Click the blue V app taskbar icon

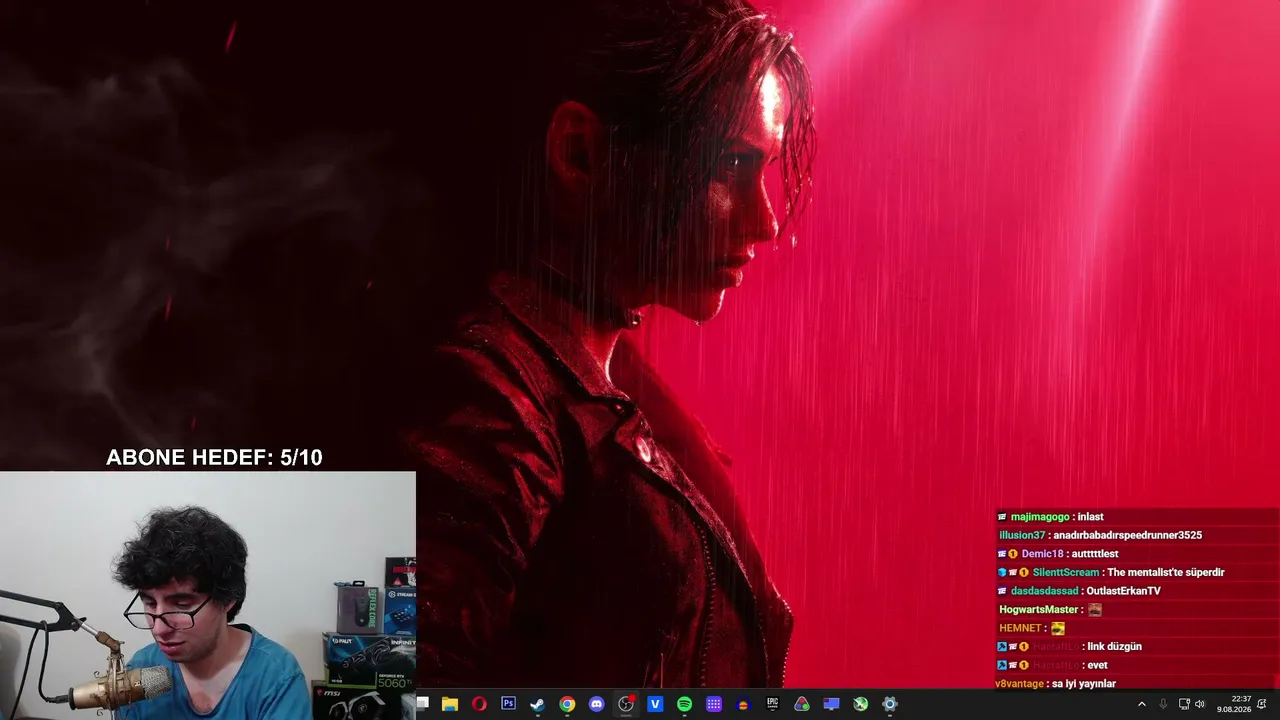(x=655, y=704)
